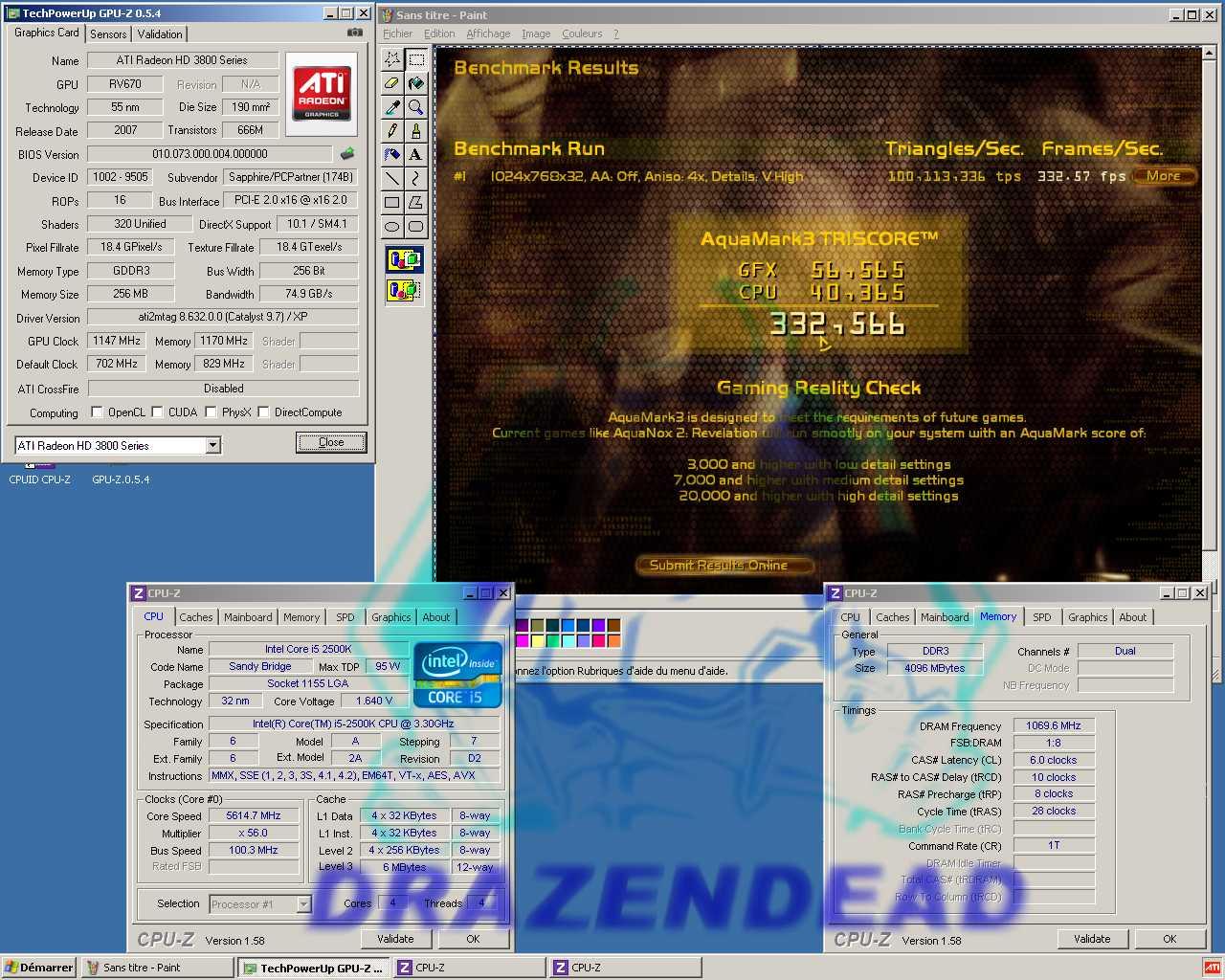1225x980 pixels.
Task: Choose opaque selection mode option in Paint
Action: (x=404, y=259)
